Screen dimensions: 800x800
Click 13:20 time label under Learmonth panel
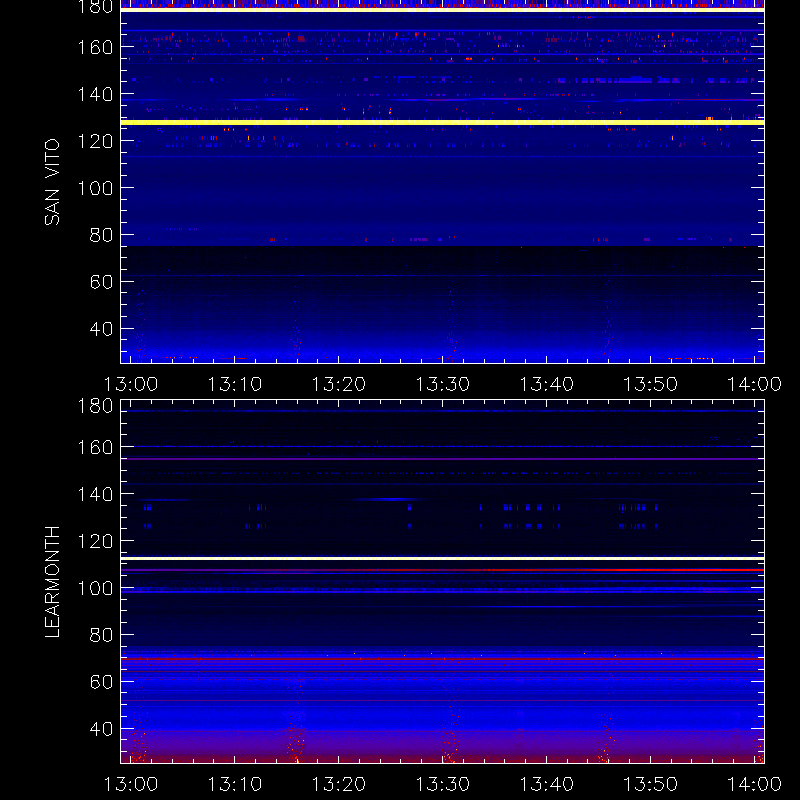point(339,784)
